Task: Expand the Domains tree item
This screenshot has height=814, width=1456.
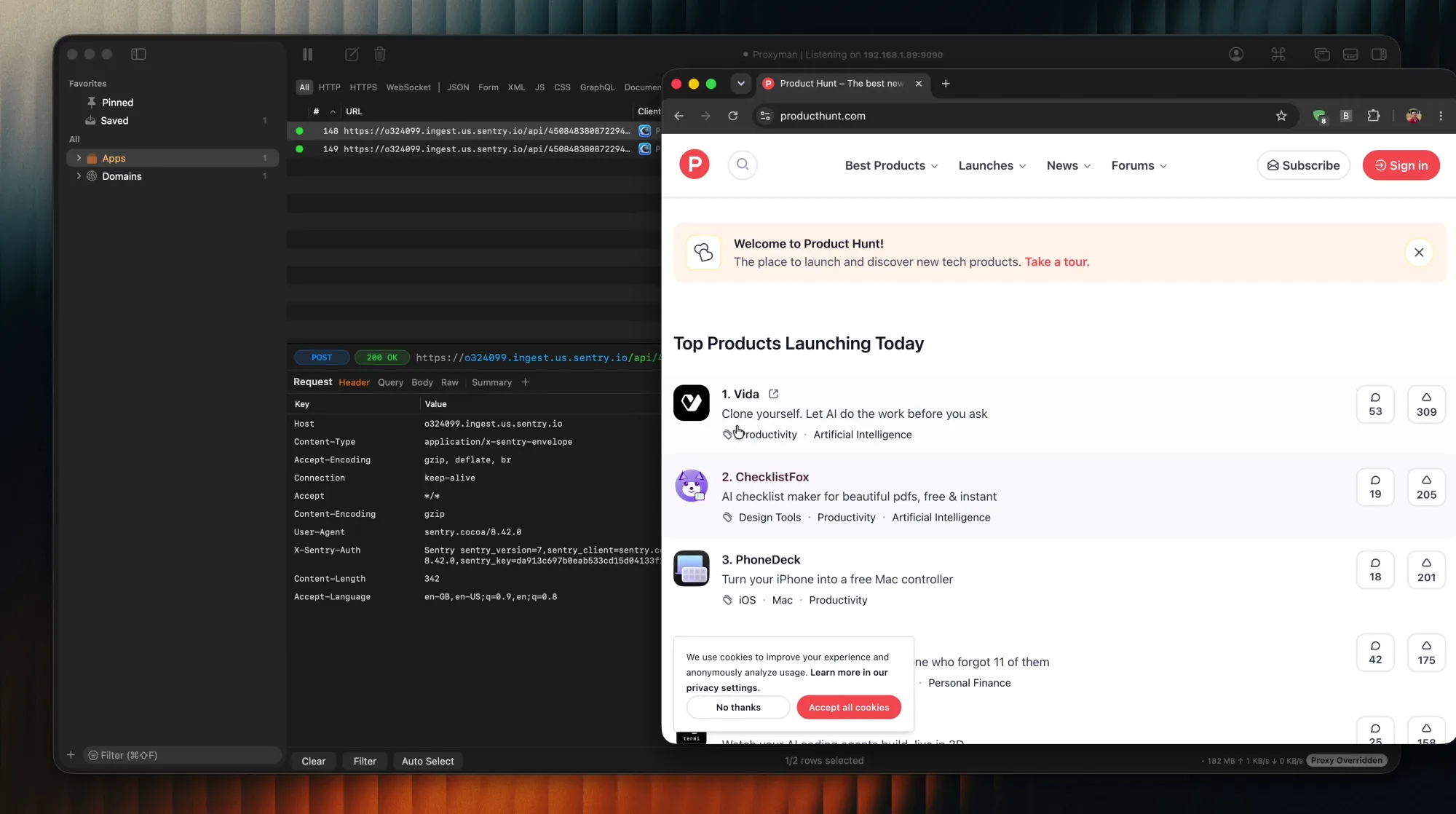Action: (x=79, y=176)
